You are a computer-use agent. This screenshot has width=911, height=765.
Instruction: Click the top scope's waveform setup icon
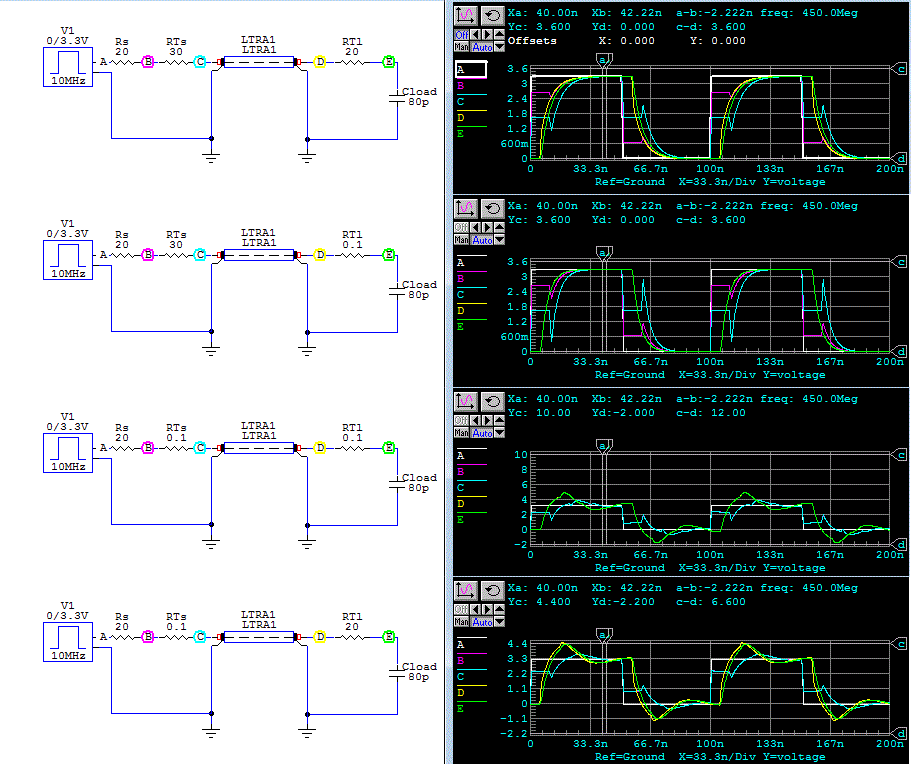tap(465, 16)
